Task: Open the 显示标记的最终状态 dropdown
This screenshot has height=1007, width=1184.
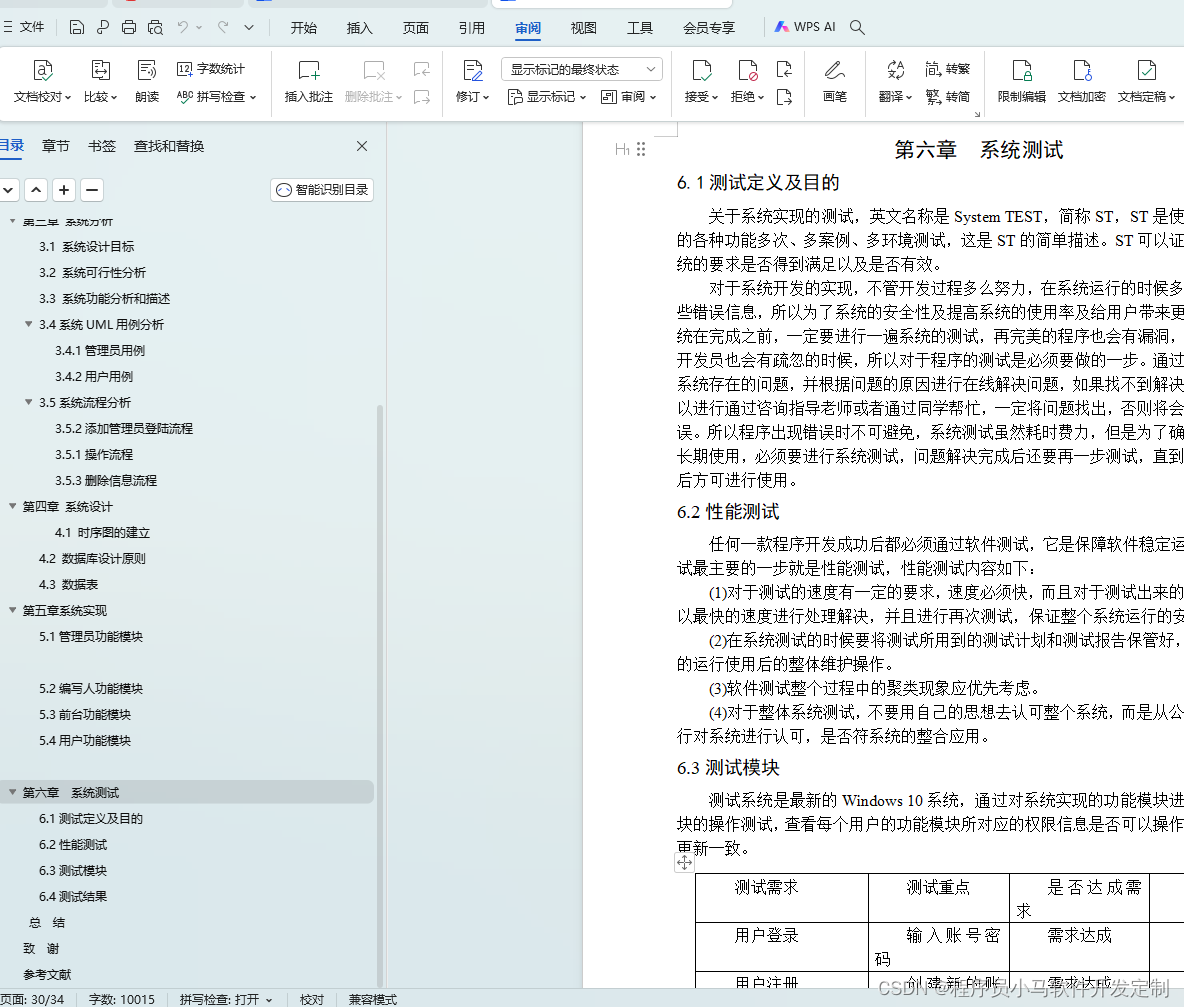Action: coord(580,69)
